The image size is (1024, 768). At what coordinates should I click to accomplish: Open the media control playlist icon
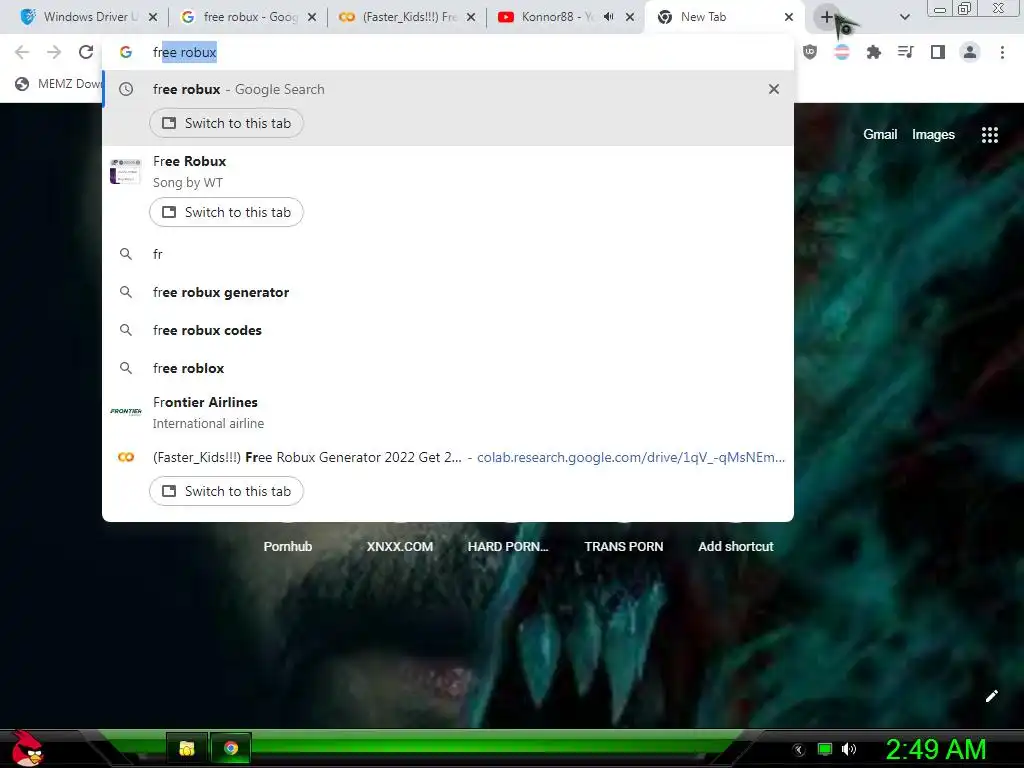click(906, 52)
